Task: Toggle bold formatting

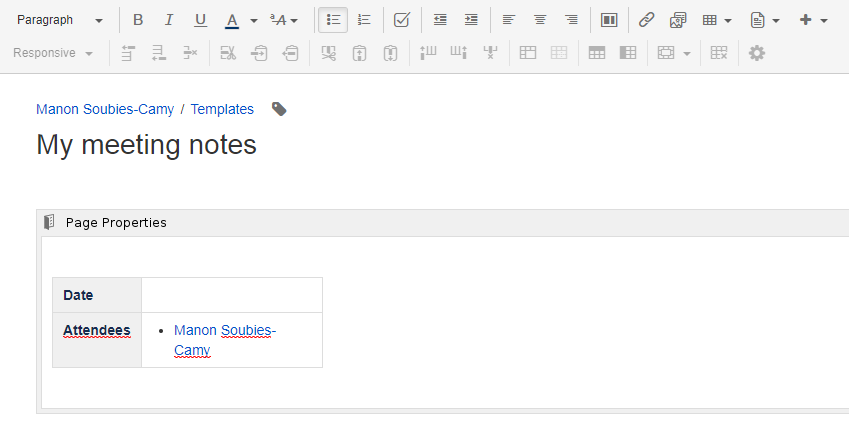Action: pos(138,20)
